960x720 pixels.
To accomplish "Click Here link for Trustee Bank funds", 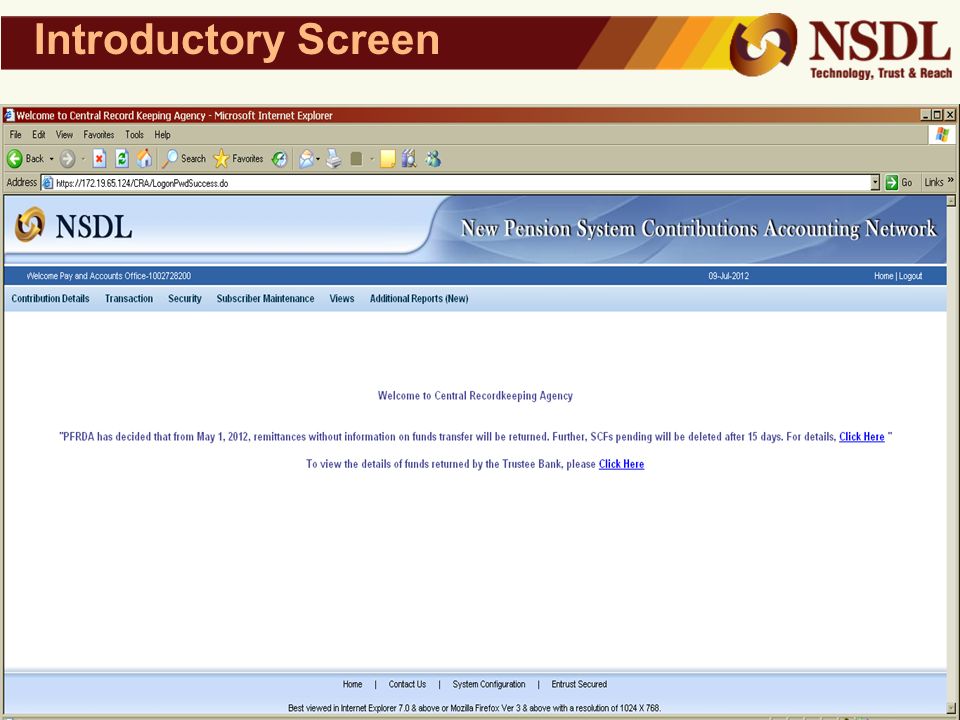I will click(x=621, y=464).
